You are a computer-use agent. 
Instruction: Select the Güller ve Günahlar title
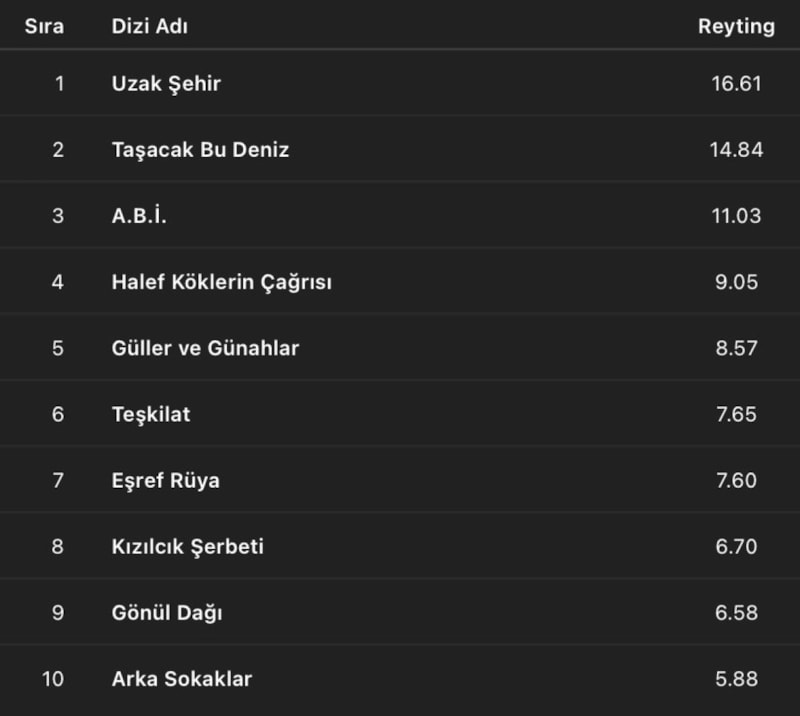[x=205, y=348]
